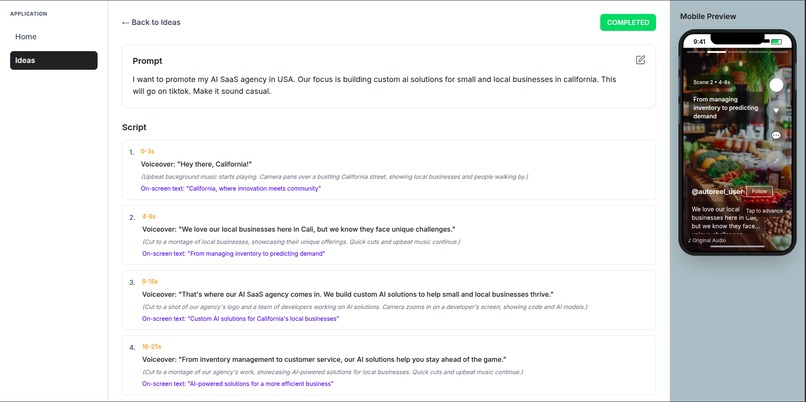The width and height of the screenshot is (806, 402).
Task: Click the 9-15s timestamp
Action: [150, 281]
